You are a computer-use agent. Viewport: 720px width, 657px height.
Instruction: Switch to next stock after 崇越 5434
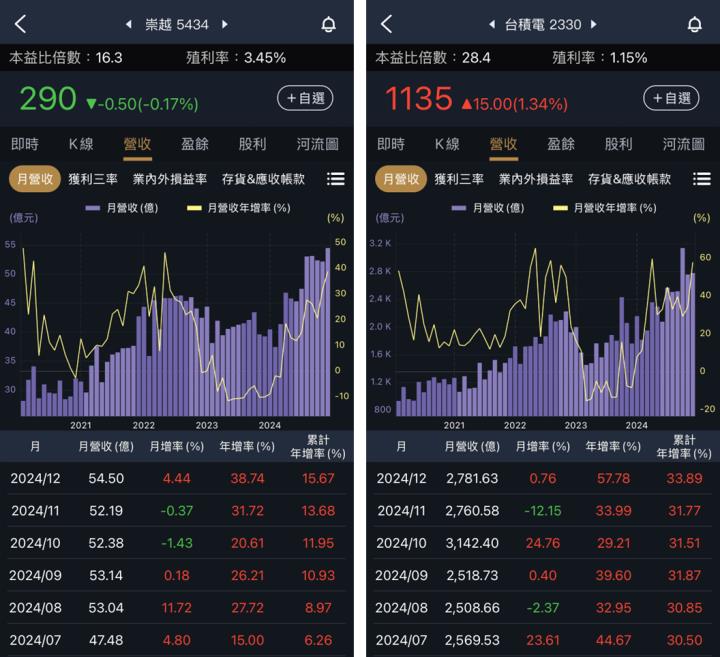pos(225,24)
